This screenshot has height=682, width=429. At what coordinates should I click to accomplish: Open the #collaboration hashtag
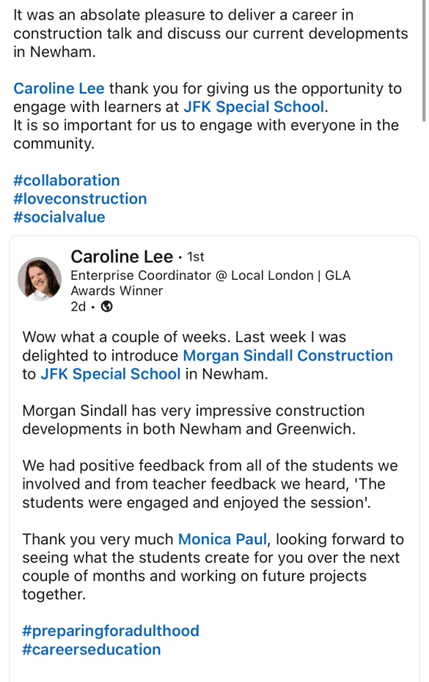[67, 181]
